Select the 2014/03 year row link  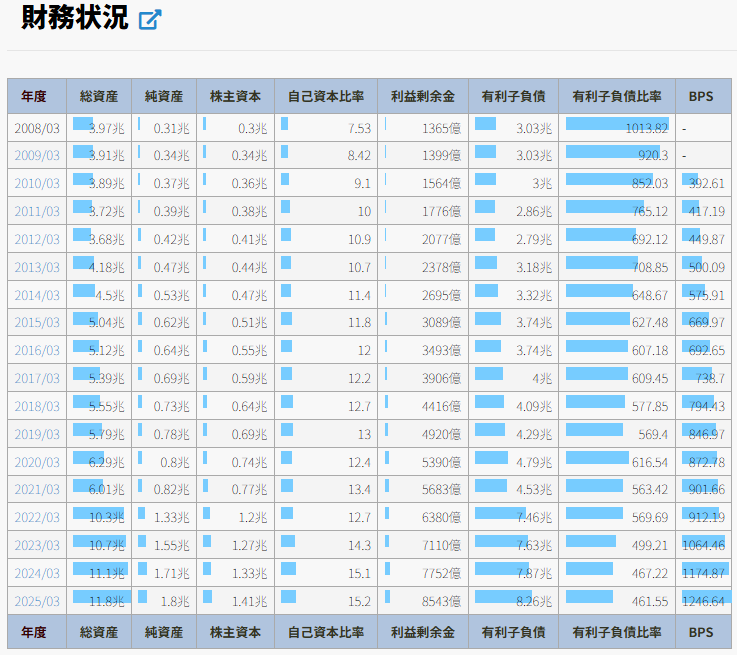tap(37, 295)
